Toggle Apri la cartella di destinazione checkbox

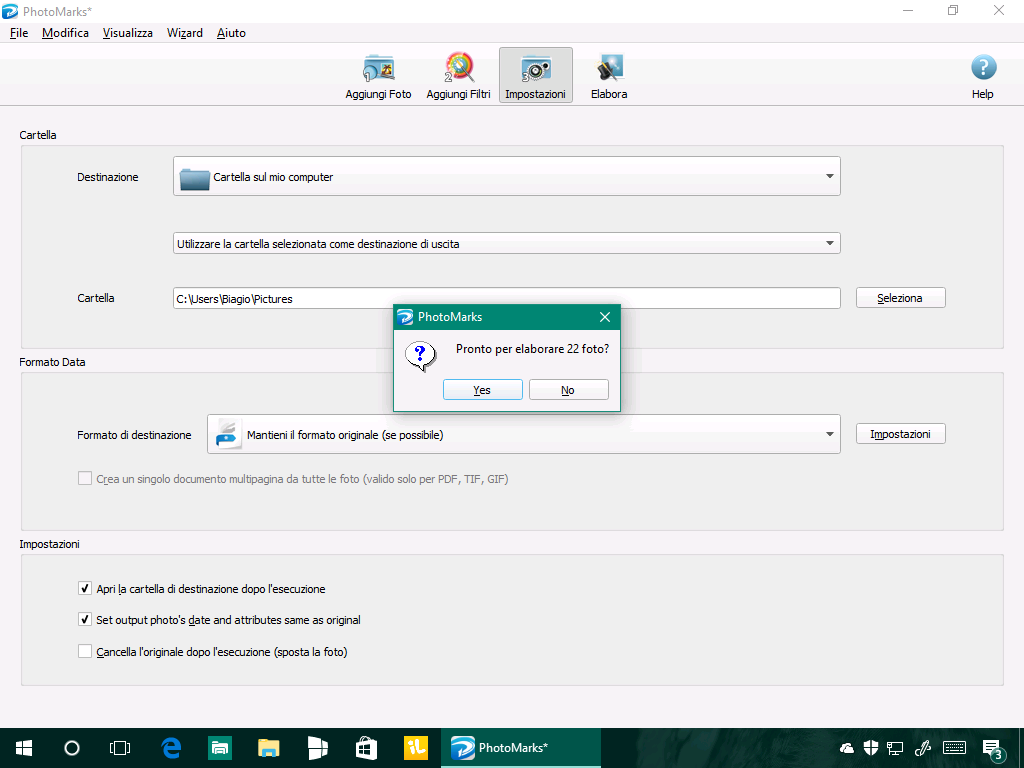click(85, 588)
